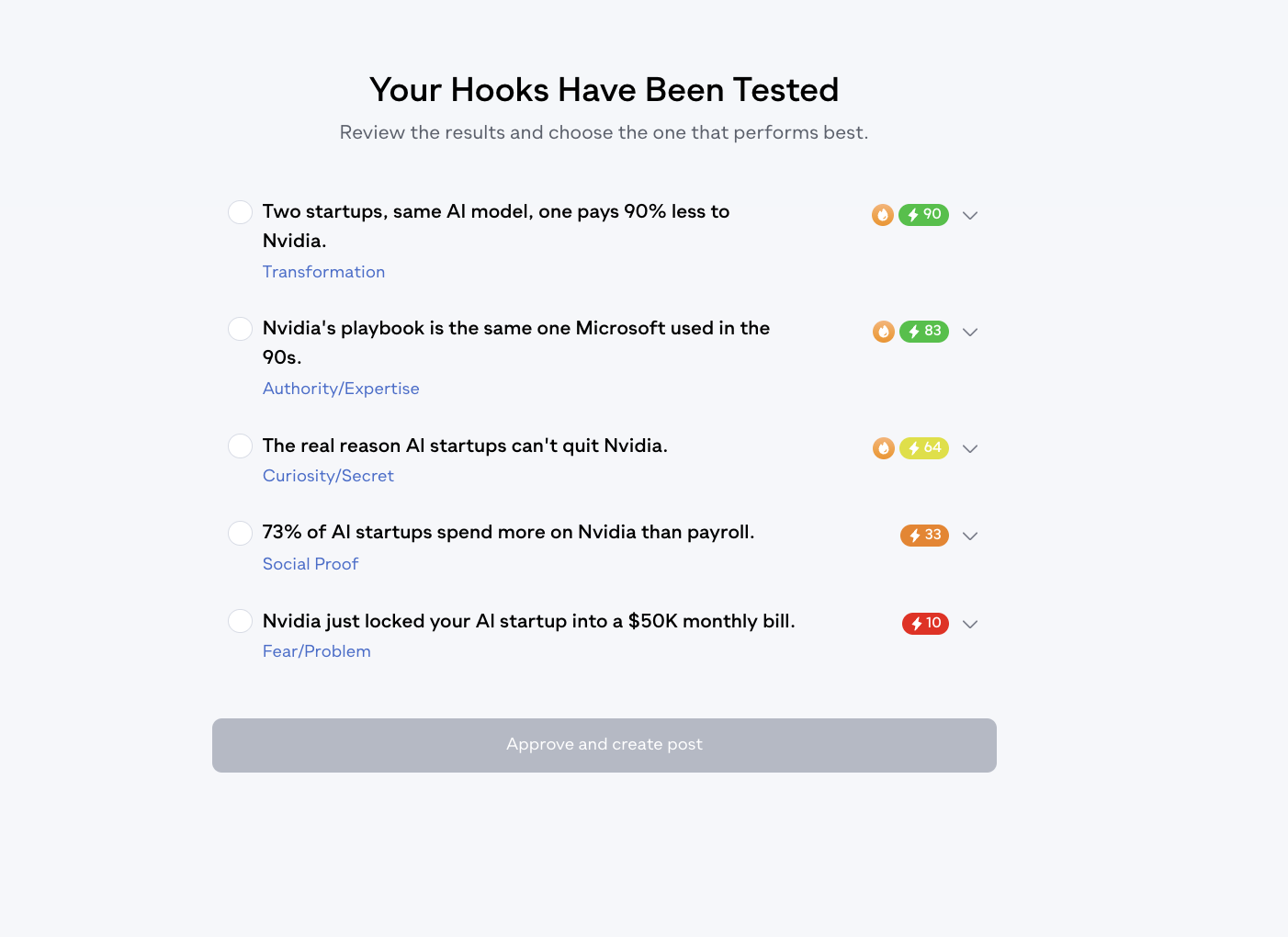
Task: Expand the chevron next to the 33 score
Action: [x=970, y=536]
